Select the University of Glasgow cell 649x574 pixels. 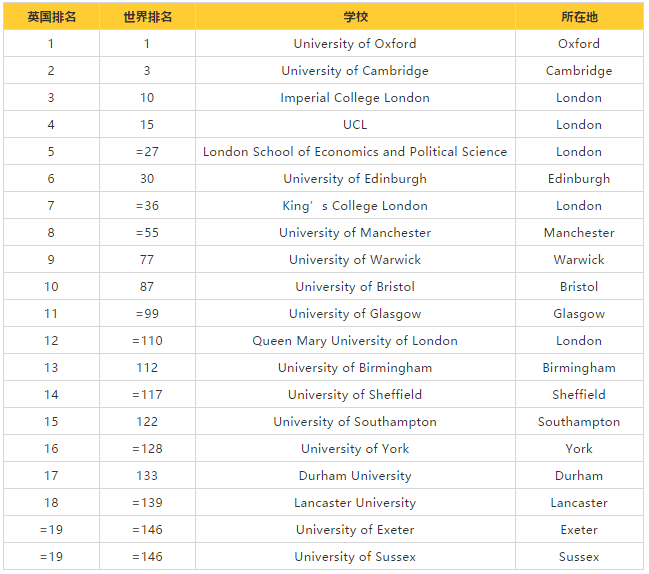(x=355, y=314)
